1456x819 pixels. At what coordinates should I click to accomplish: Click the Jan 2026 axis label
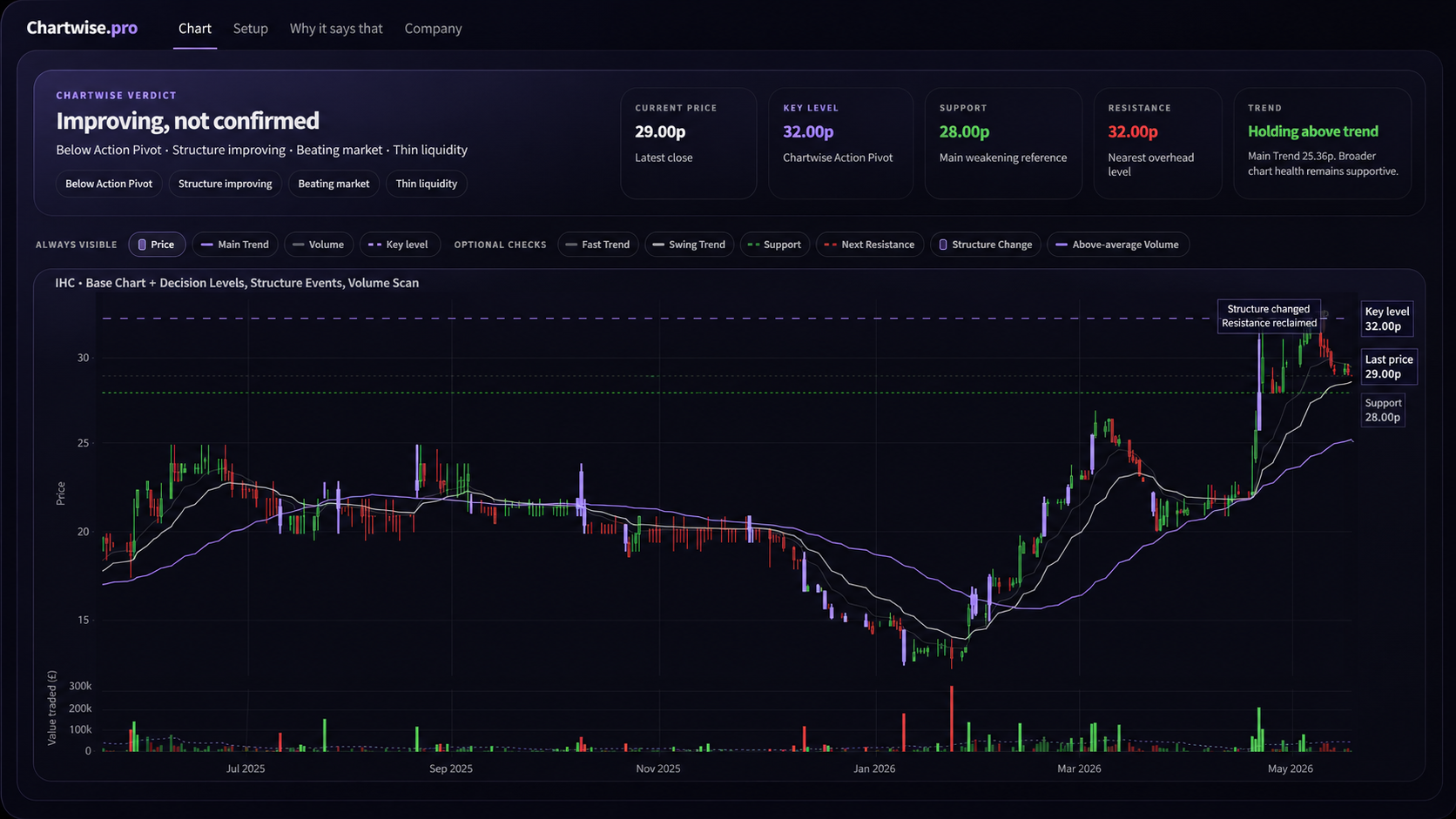pyautogui.click(x=874, y=769)
